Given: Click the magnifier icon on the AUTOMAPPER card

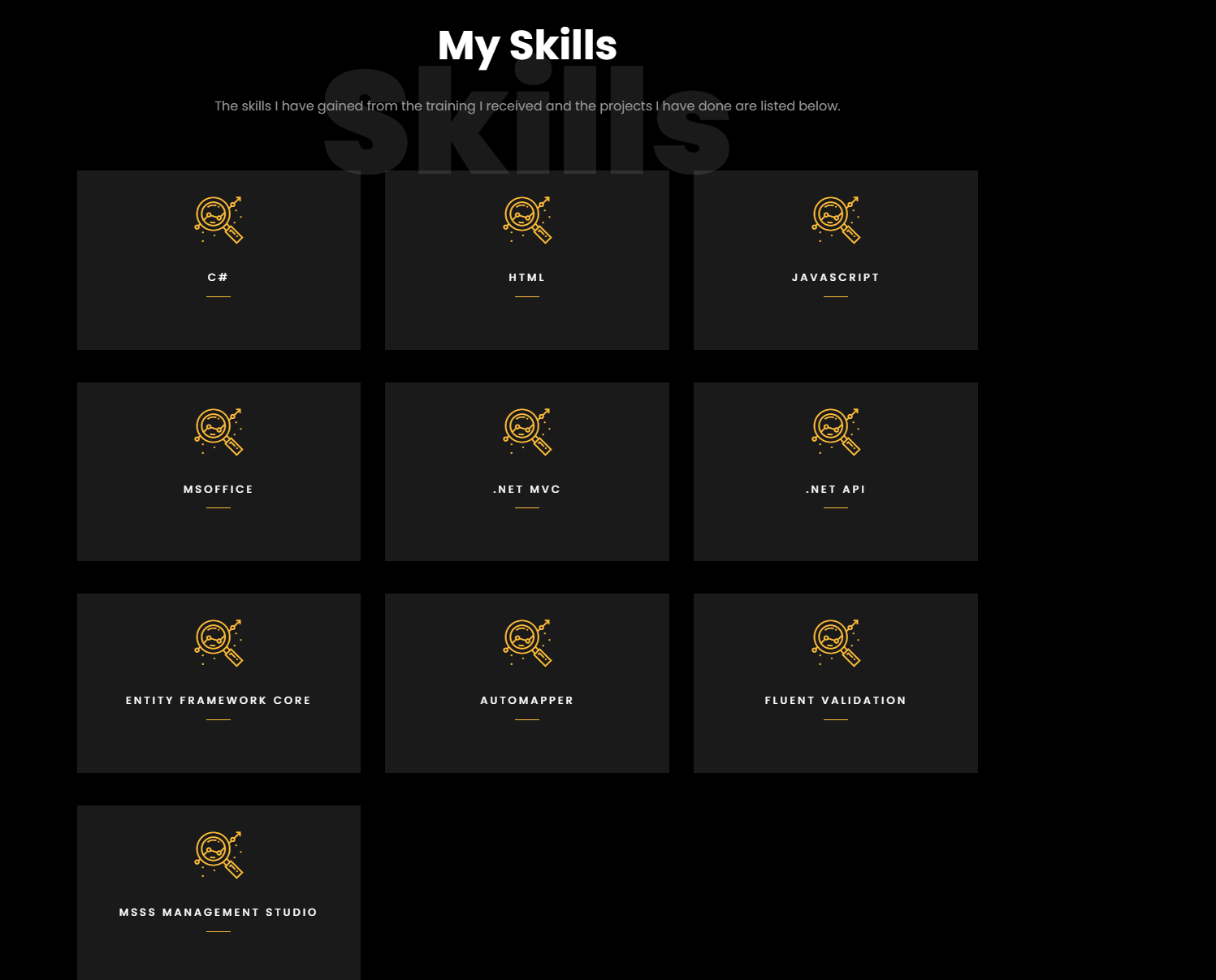Looking at the screenshot, I should coord(526,642).
